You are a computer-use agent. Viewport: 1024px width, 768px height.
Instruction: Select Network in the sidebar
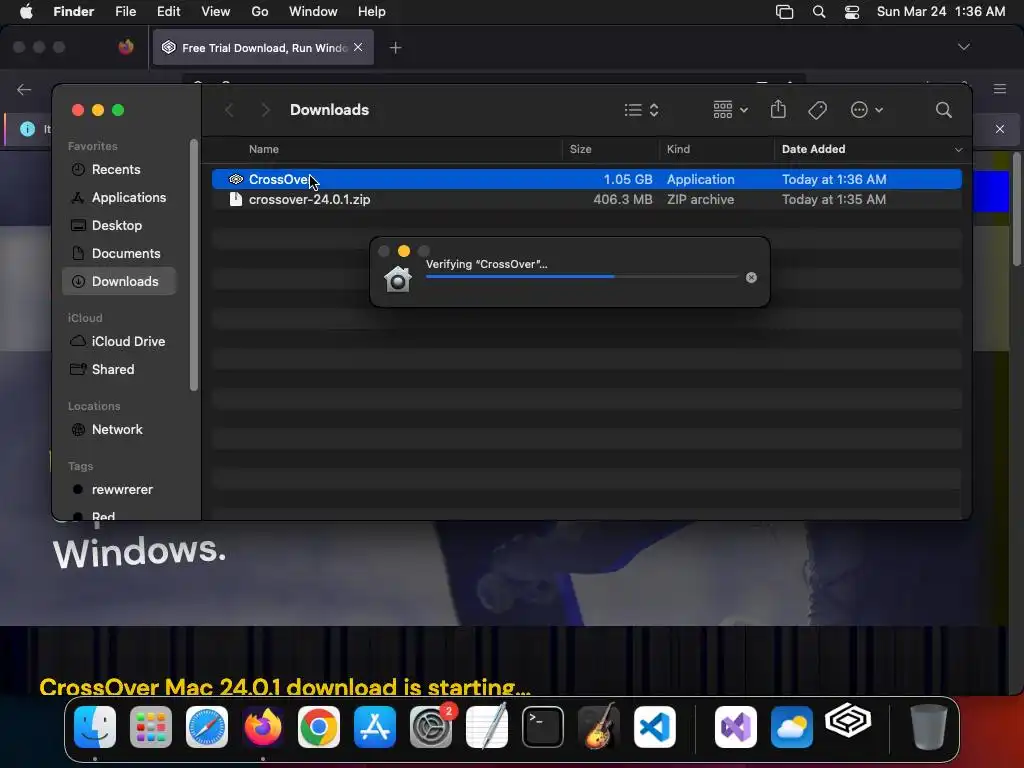(120, 430)
